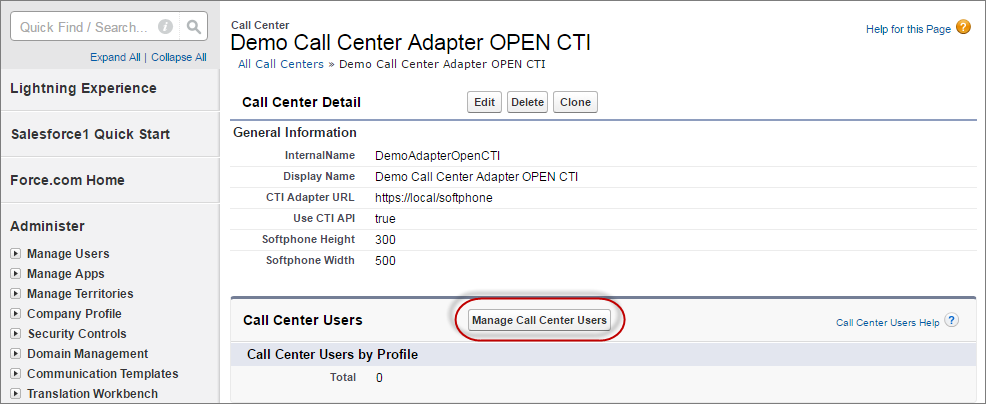Image resolution: width=986 pixels, height=404 pixels.
Task: Click the General Information heading
Action: 295,133
